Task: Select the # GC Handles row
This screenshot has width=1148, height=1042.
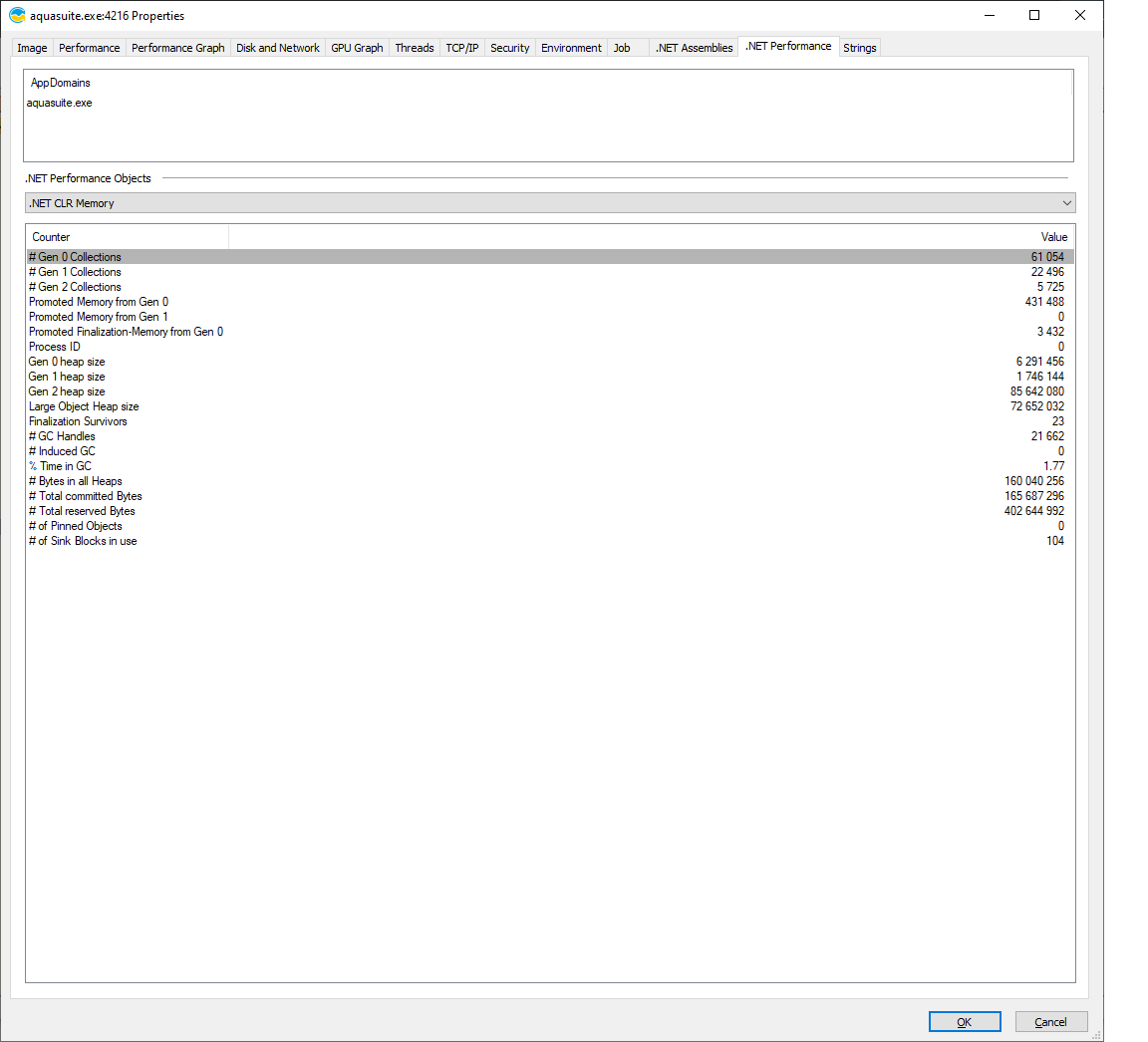Action: point(550,436)
